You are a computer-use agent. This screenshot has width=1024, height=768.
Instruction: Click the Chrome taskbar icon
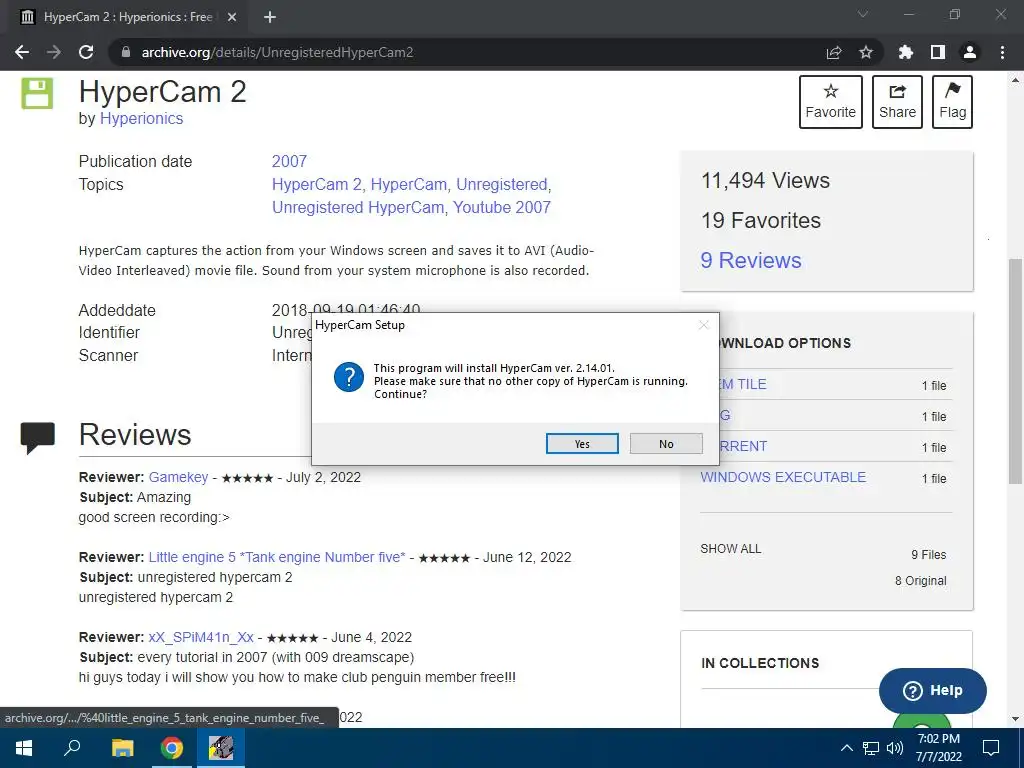pyautogui.click(x=172, y=748)
